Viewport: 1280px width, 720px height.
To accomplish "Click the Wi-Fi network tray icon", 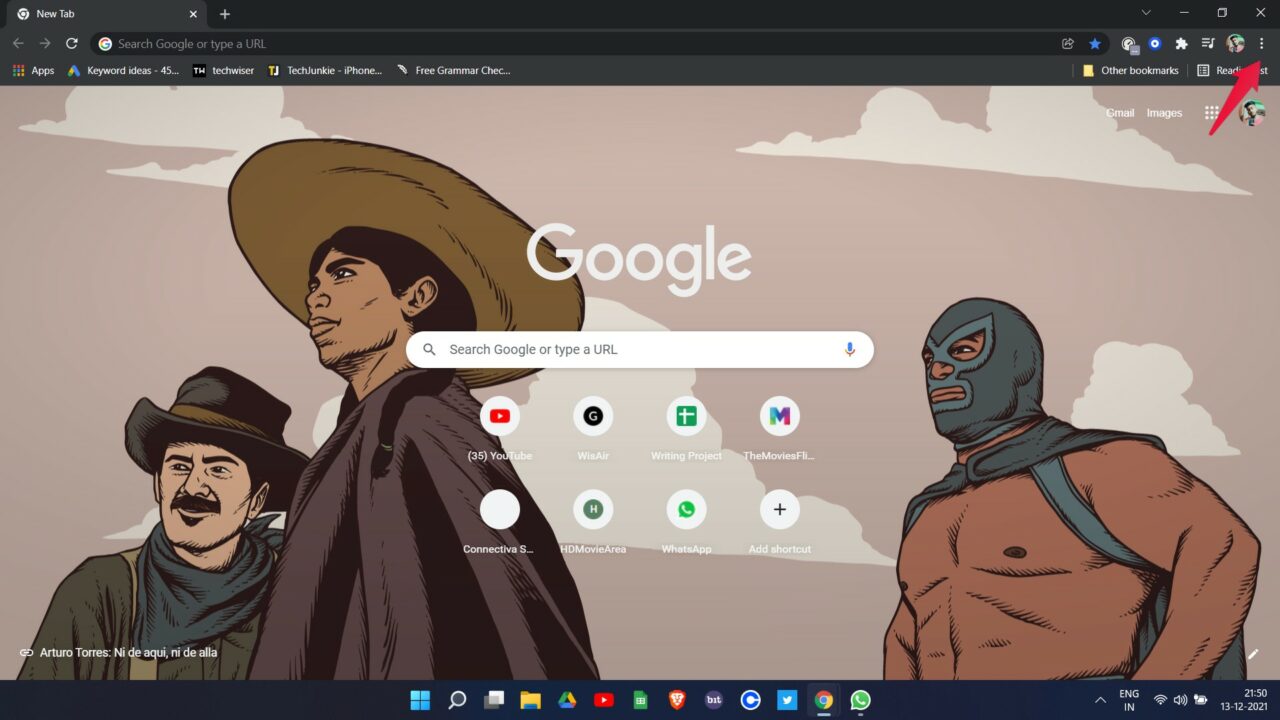I will 1161,700.
